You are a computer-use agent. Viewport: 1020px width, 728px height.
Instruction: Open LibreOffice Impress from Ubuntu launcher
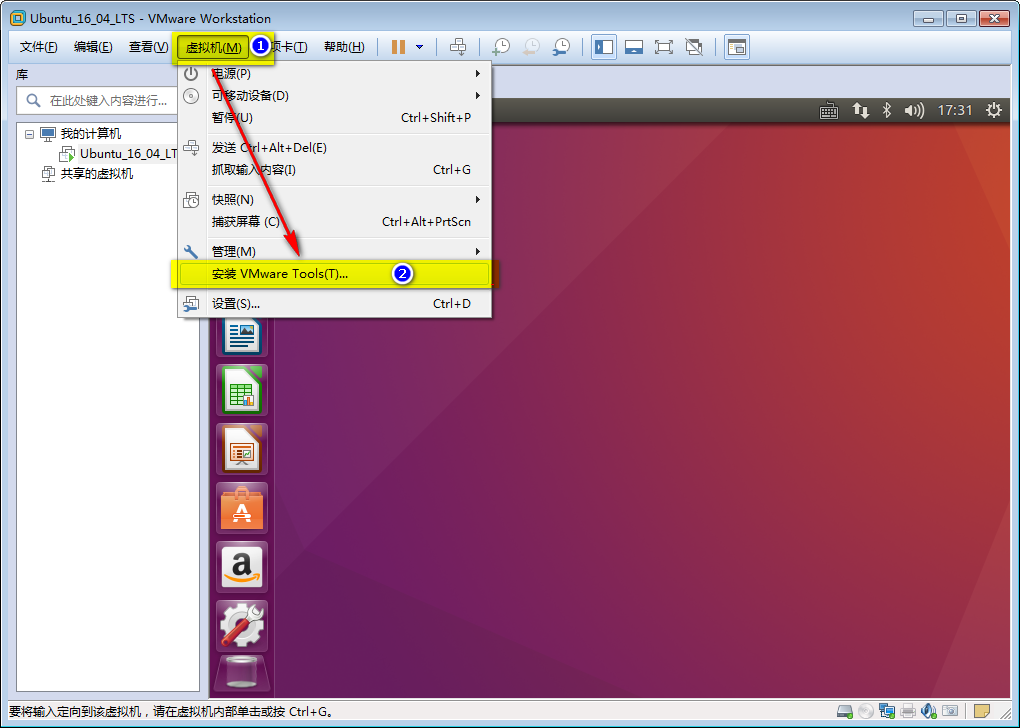pyautogui.click(x=242, y=449)
